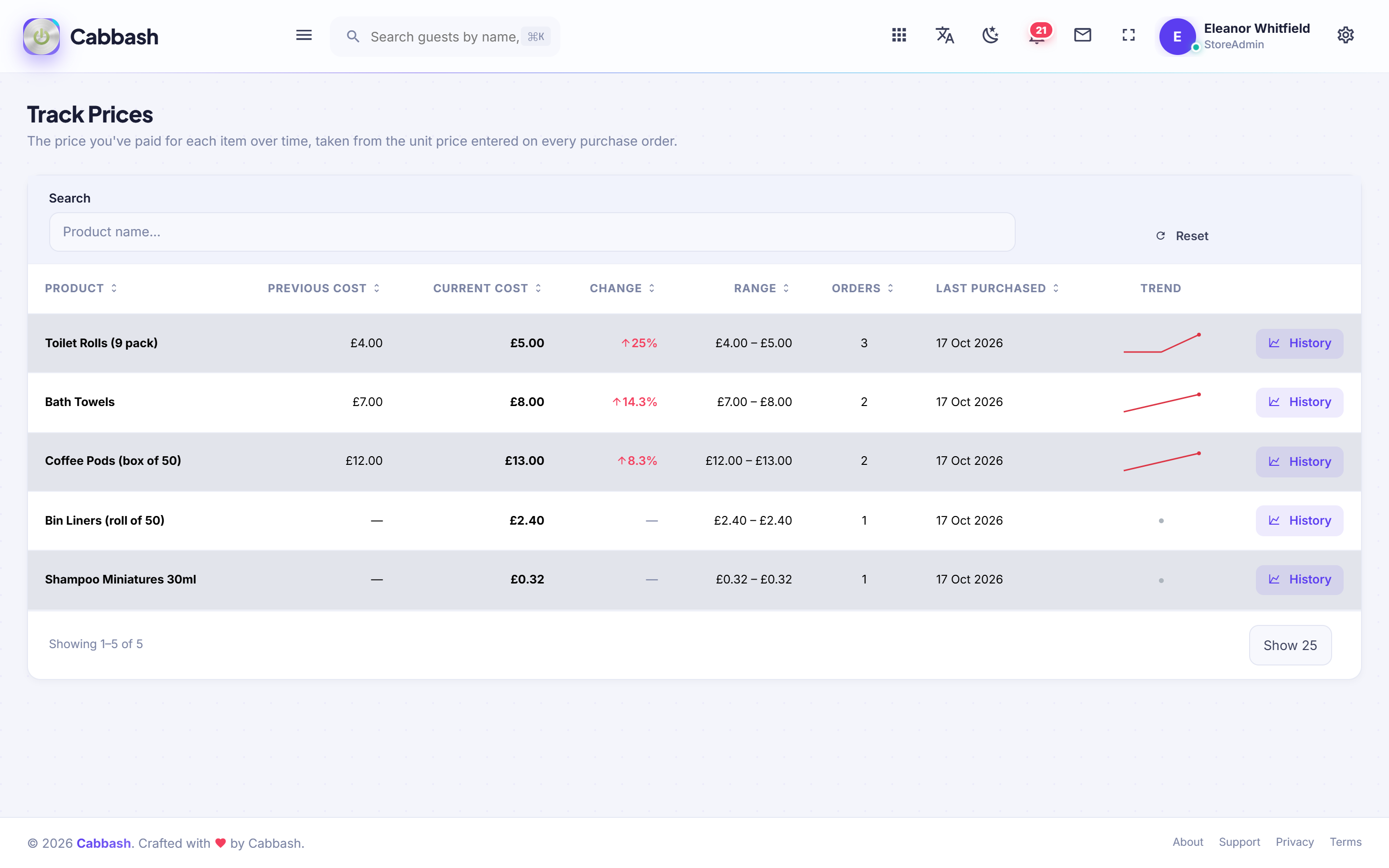Click the Cabbash power logo
Image resolution: width=1389 pixels, height=868 pixels.
[x=41, y=37]
